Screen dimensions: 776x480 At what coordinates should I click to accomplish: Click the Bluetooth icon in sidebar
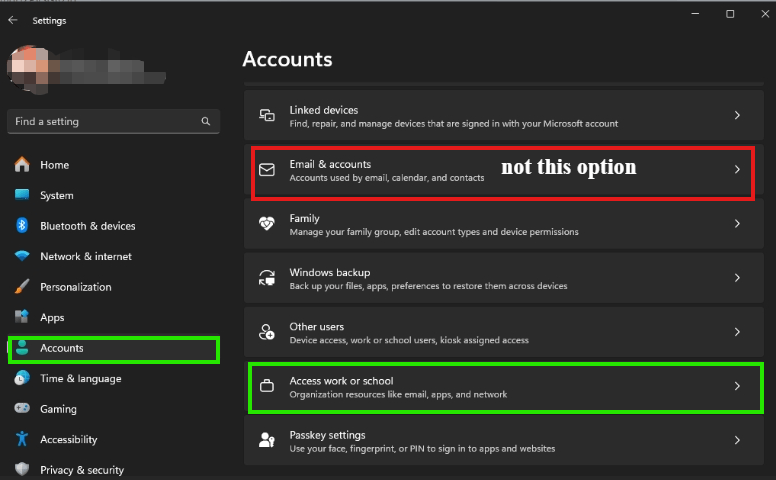pyautogui.click(x=22, y=226)
